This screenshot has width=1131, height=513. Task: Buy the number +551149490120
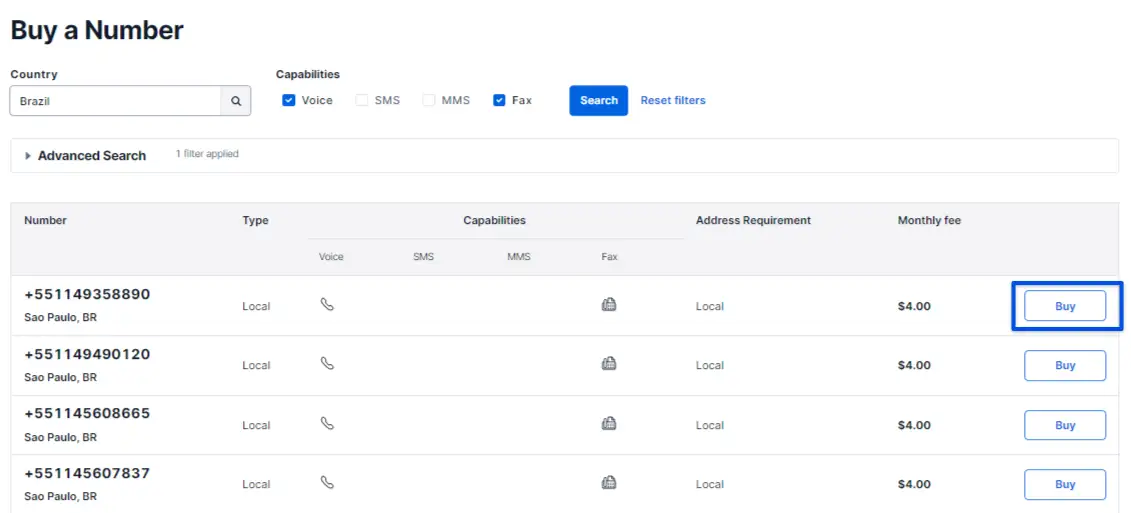tap(1065, 365)
